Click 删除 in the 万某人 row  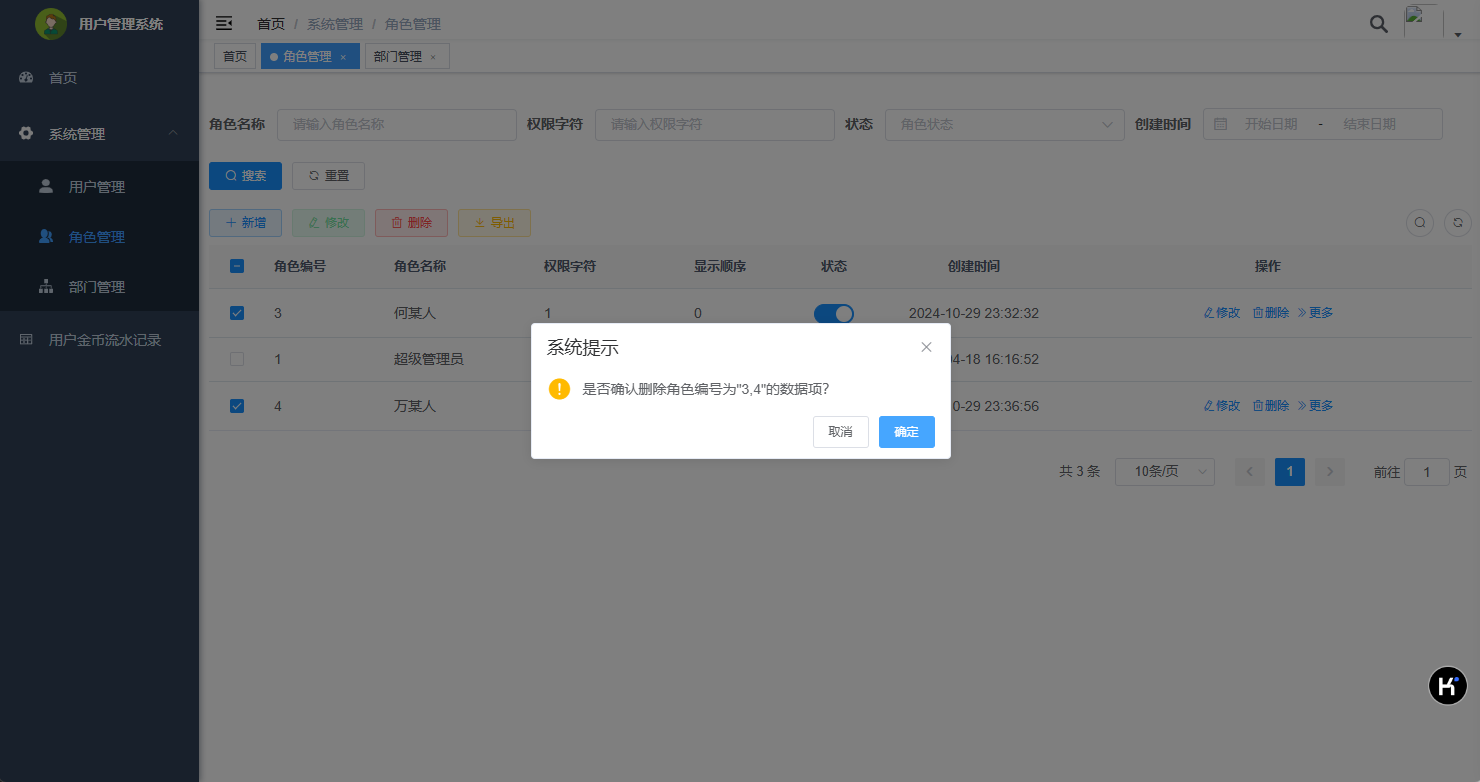coord(1271,406)
